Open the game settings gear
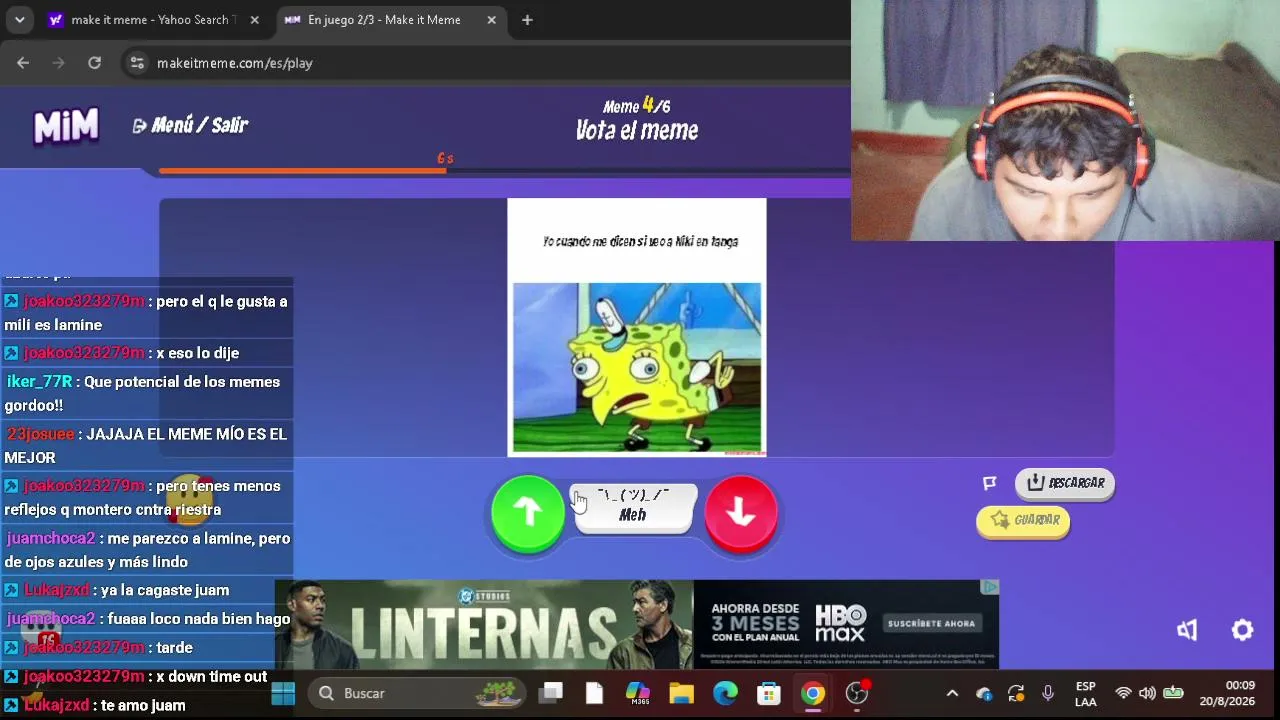This screenshot has height=720, width=1280. (1242, 630)
